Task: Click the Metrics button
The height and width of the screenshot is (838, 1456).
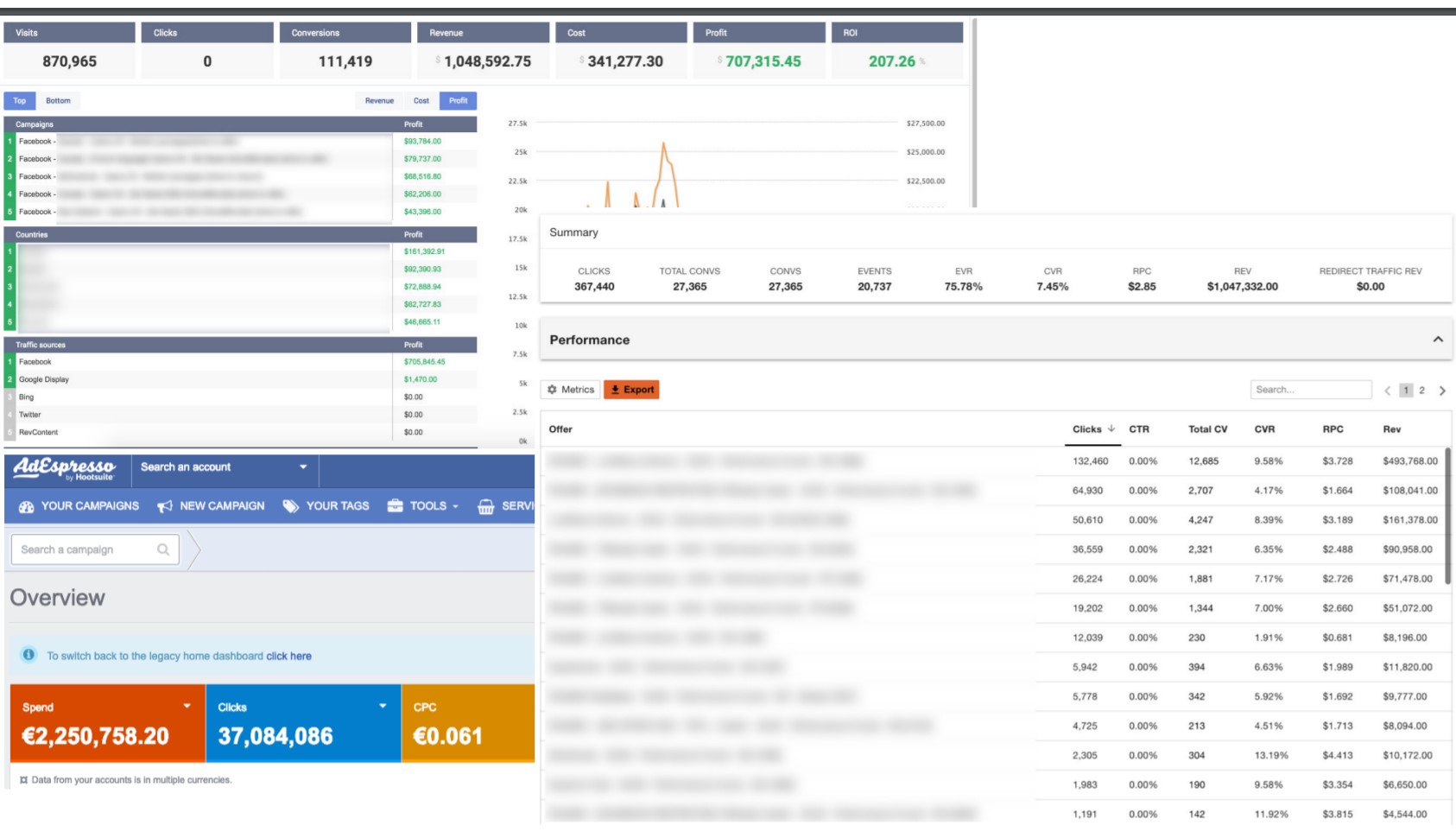Action: [571, 390]
